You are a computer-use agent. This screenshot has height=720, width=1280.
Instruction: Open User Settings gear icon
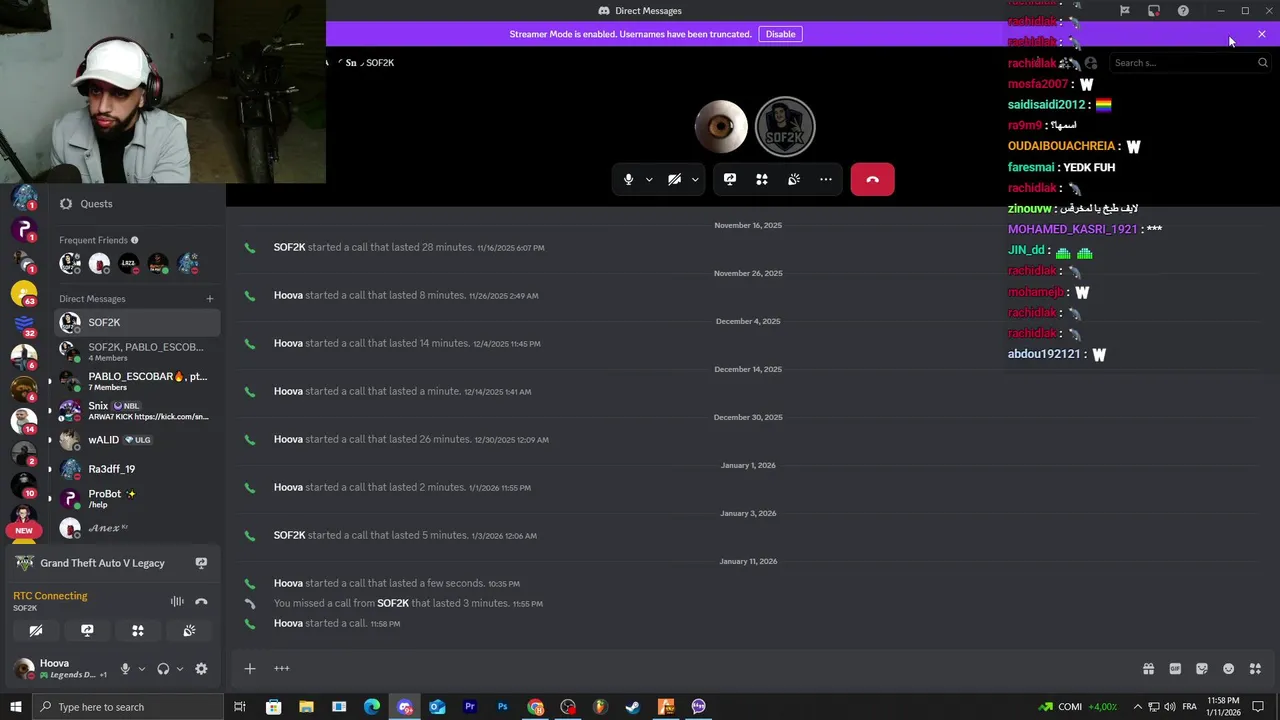click(x=201, y=669)
